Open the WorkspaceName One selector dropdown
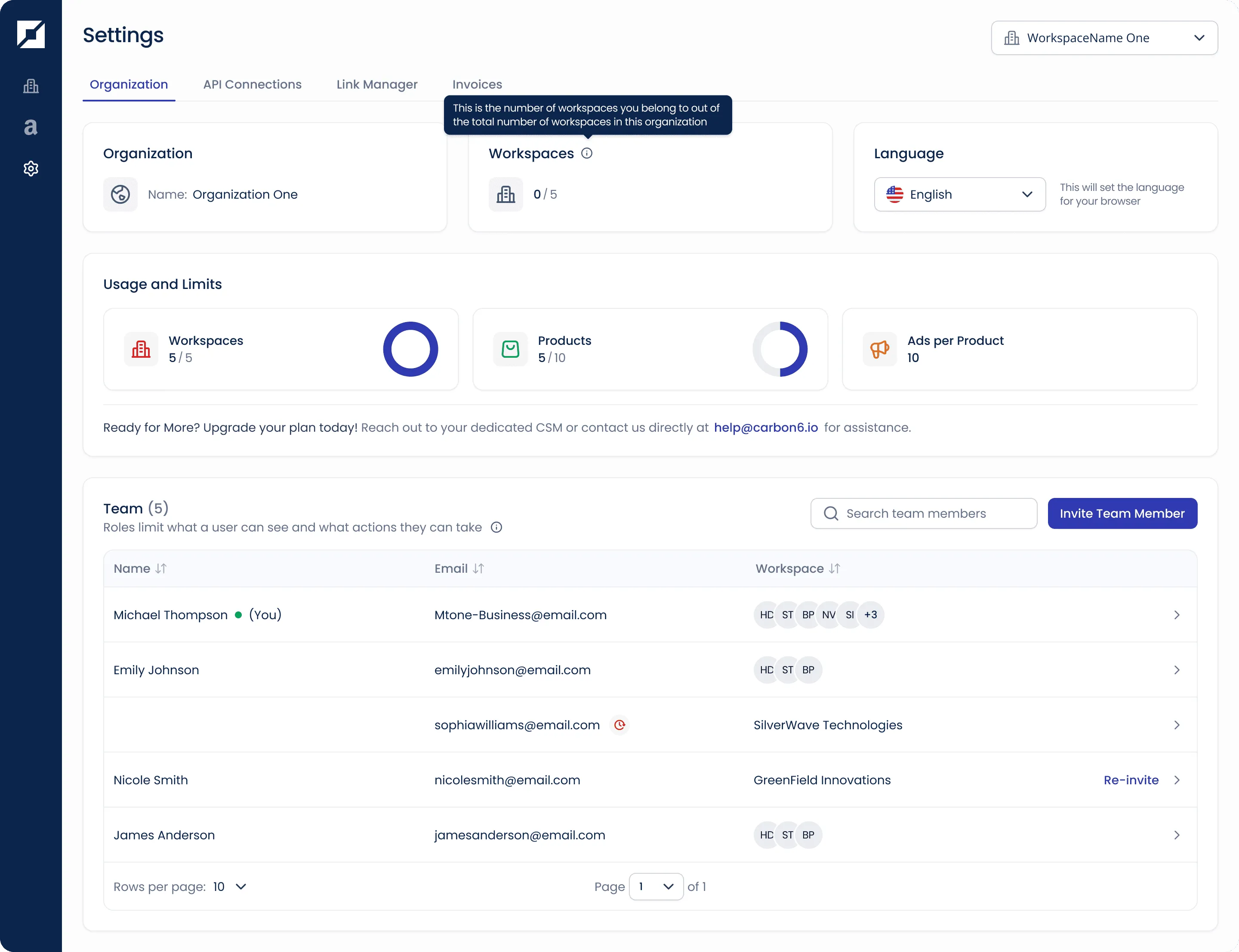This screenshot has width=1239, height=952. (1104, 38)
